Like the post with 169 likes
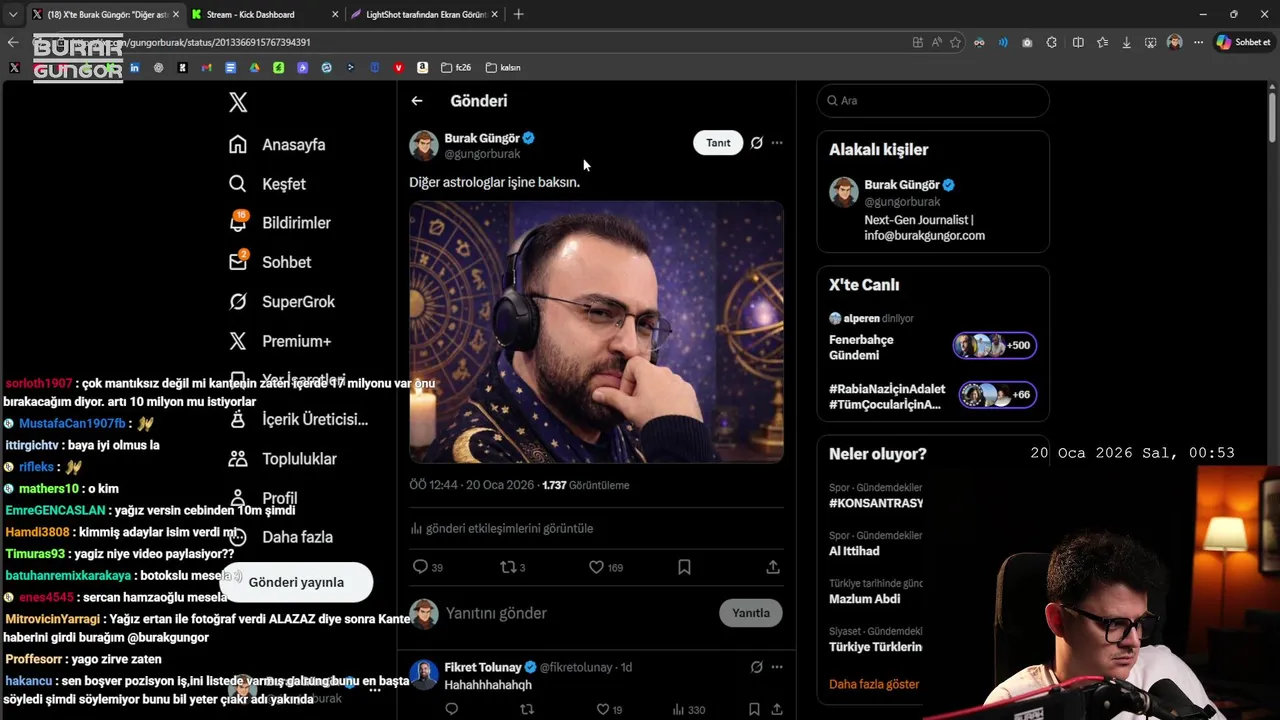Image resolution: width=1280 pixels, height=720 pixels. [596, 567]
